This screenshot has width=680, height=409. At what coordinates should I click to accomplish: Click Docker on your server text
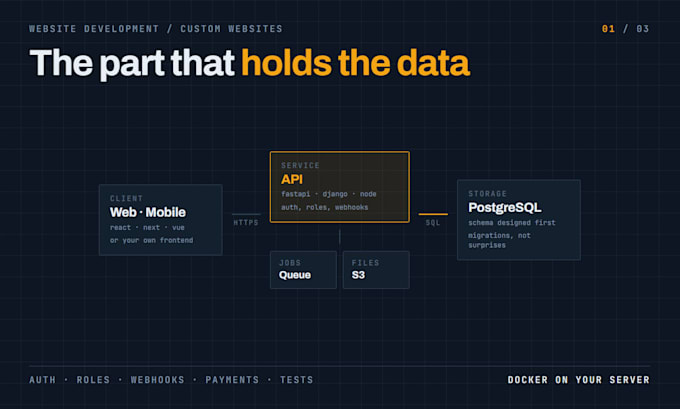tap(579, 380)
